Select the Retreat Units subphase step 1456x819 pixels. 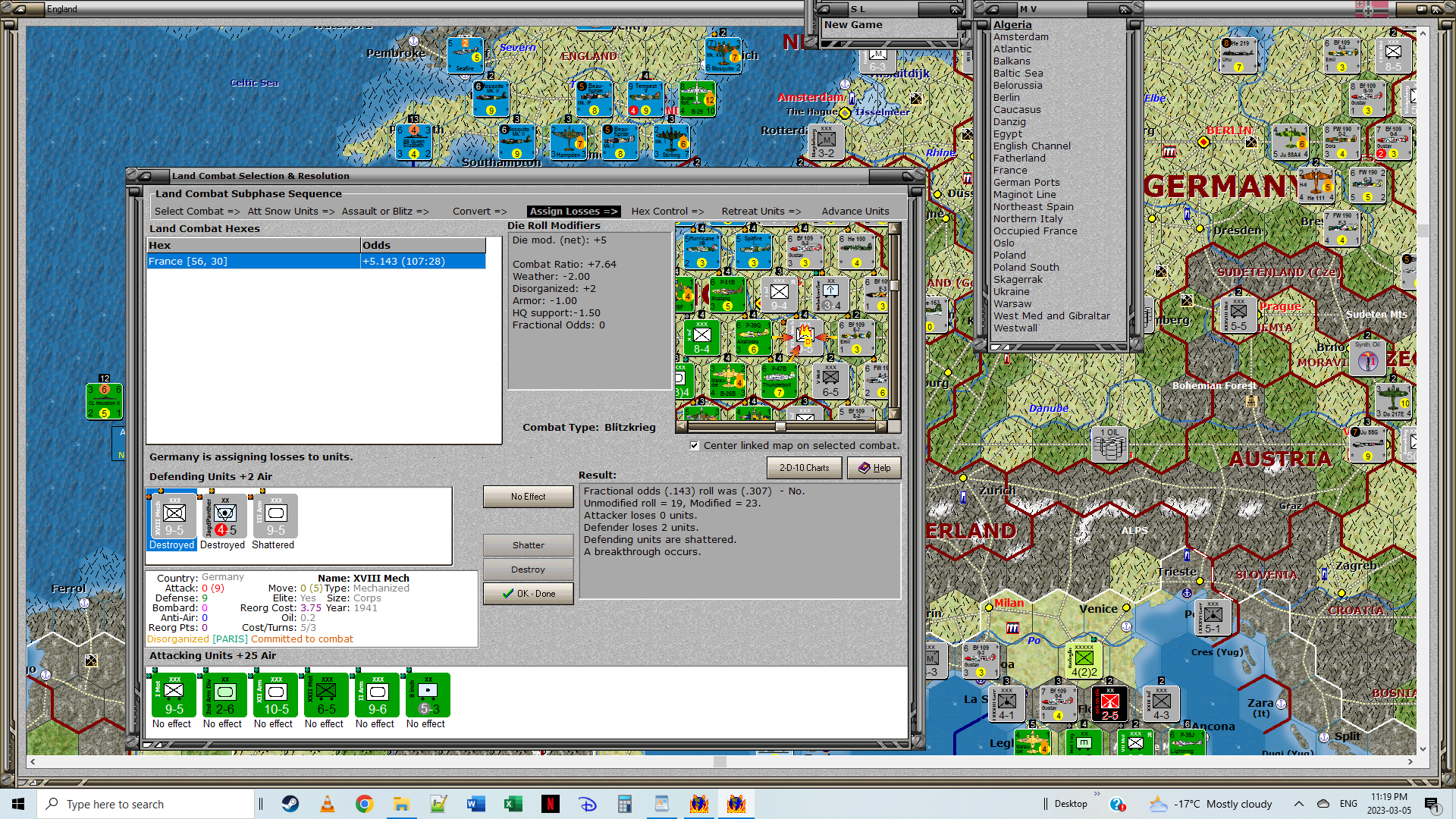(761, 212)
